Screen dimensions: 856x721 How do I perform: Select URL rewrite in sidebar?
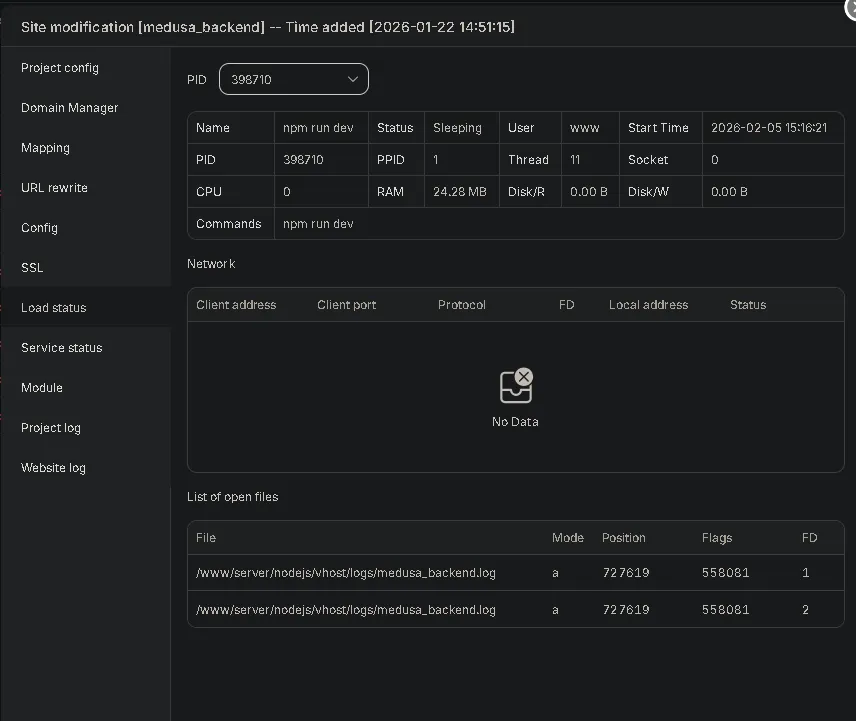tap(55, 188)
